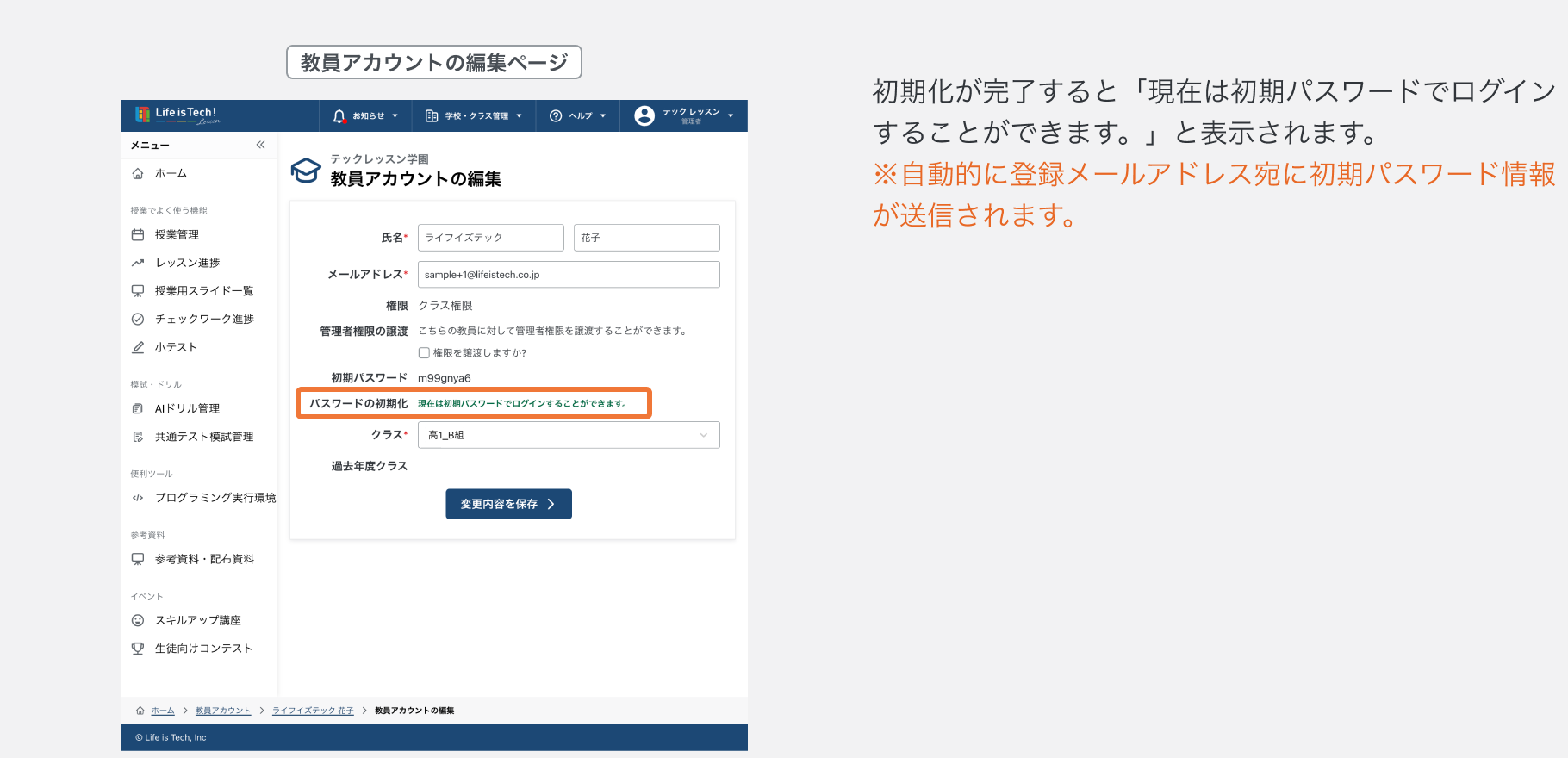Click the trend line icon for レッスン進捗

[138, 263]
